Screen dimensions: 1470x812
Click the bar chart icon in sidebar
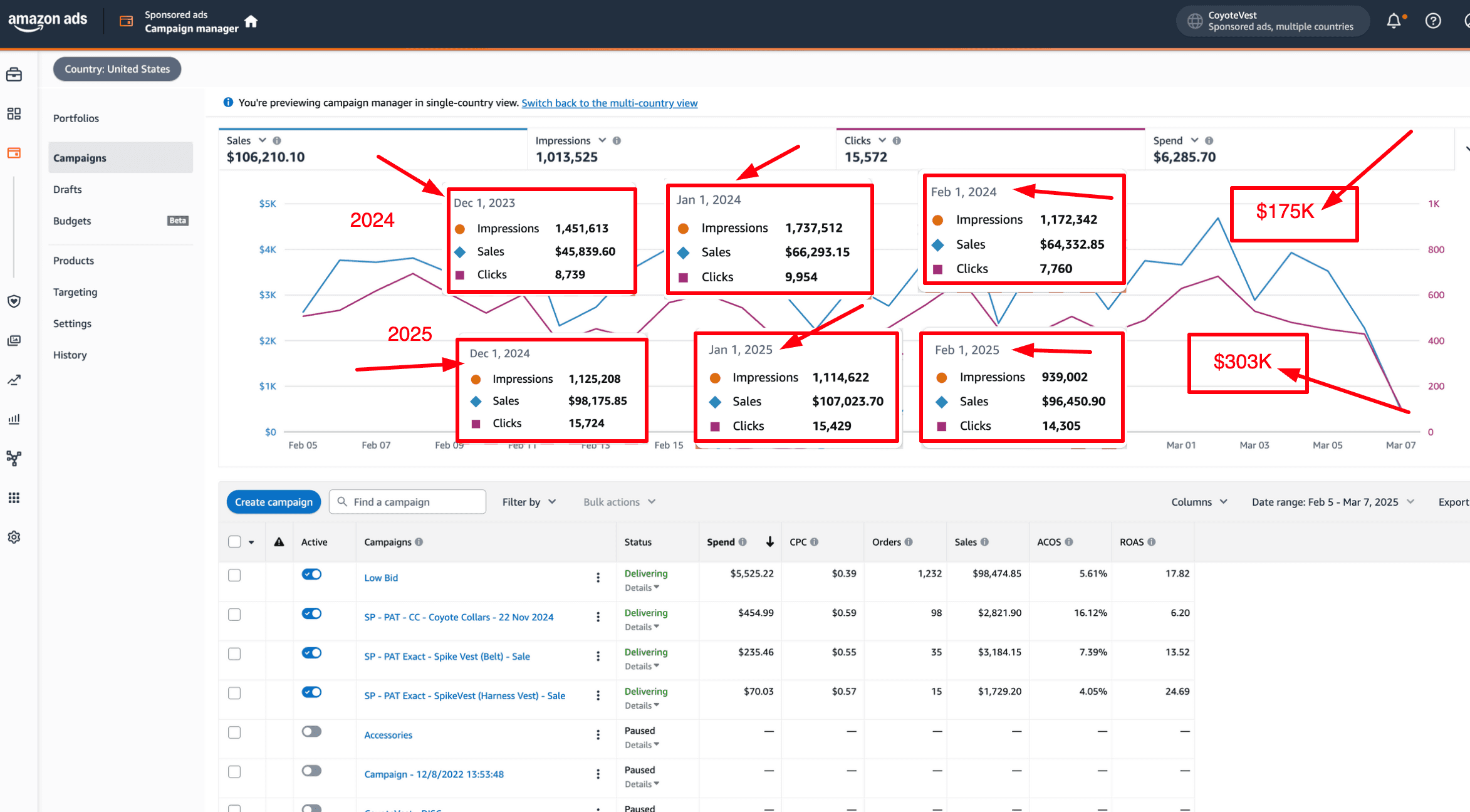tap(14, 419)
